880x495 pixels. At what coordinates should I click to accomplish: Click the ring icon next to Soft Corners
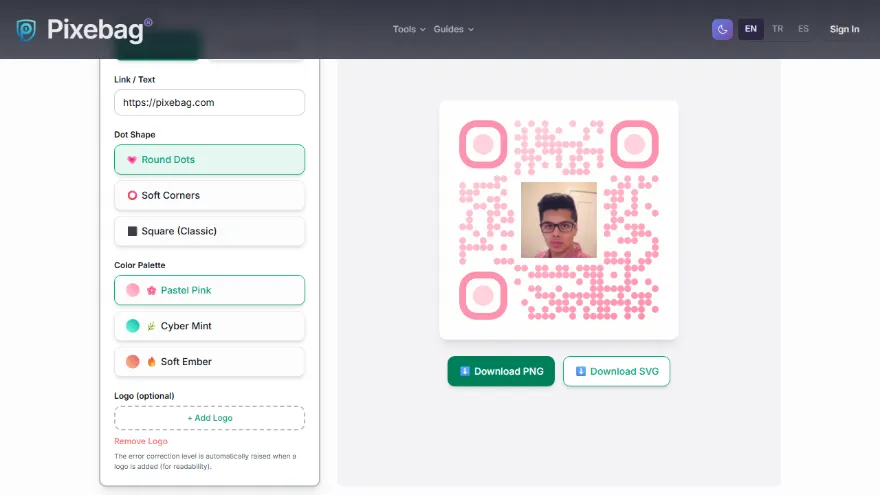coord(132,195)
